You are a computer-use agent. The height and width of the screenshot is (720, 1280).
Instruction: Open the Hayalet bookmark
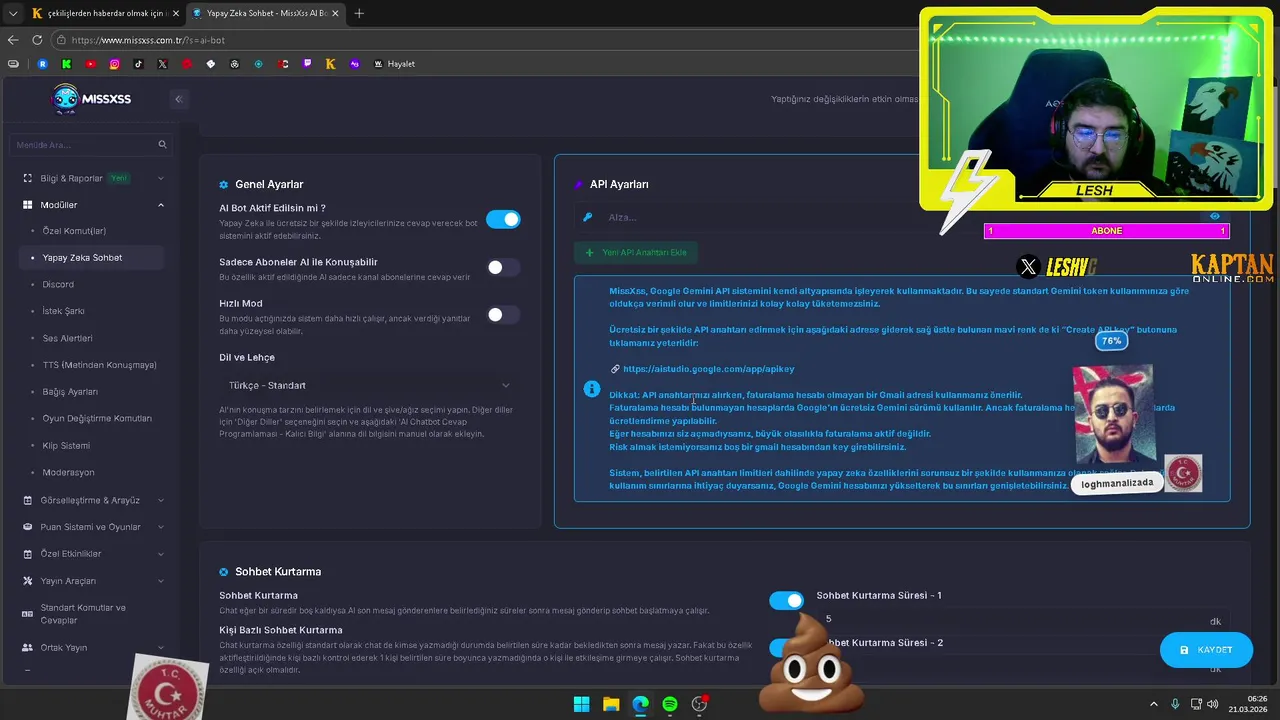(x=394, y=64)
